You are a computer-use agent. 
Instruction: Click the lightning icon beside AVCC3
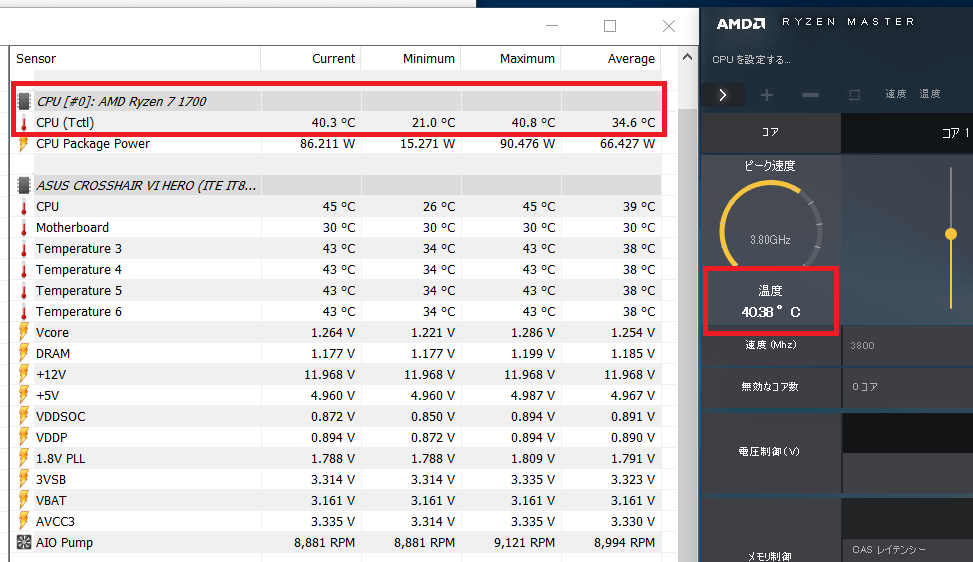[x=24, y=522]
